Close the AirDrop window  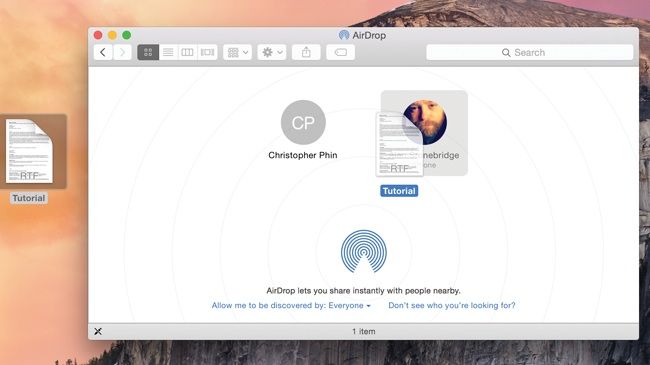pyautogui.click(x=98, y=35)
